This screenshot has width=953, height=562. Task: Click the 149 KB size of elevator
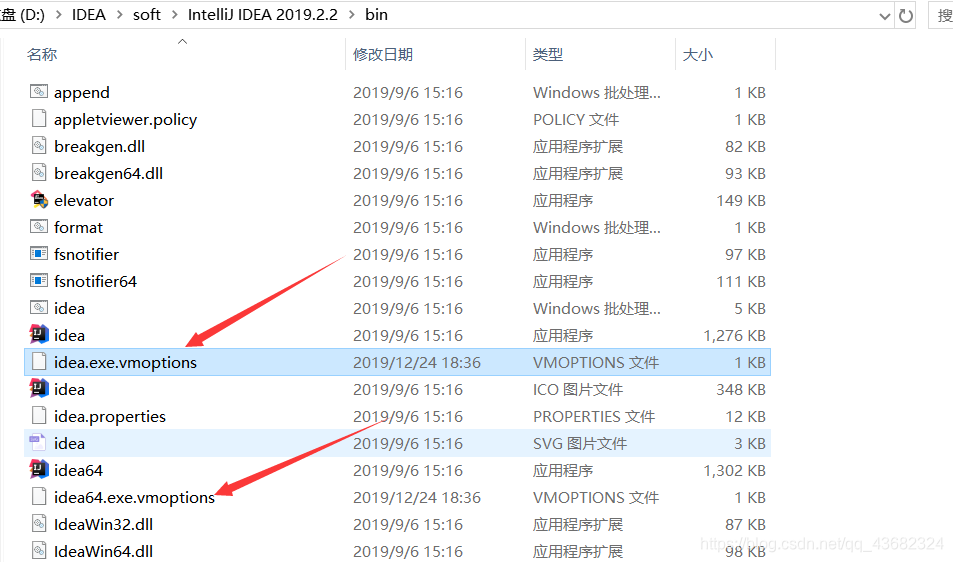[x=741, y=200]
